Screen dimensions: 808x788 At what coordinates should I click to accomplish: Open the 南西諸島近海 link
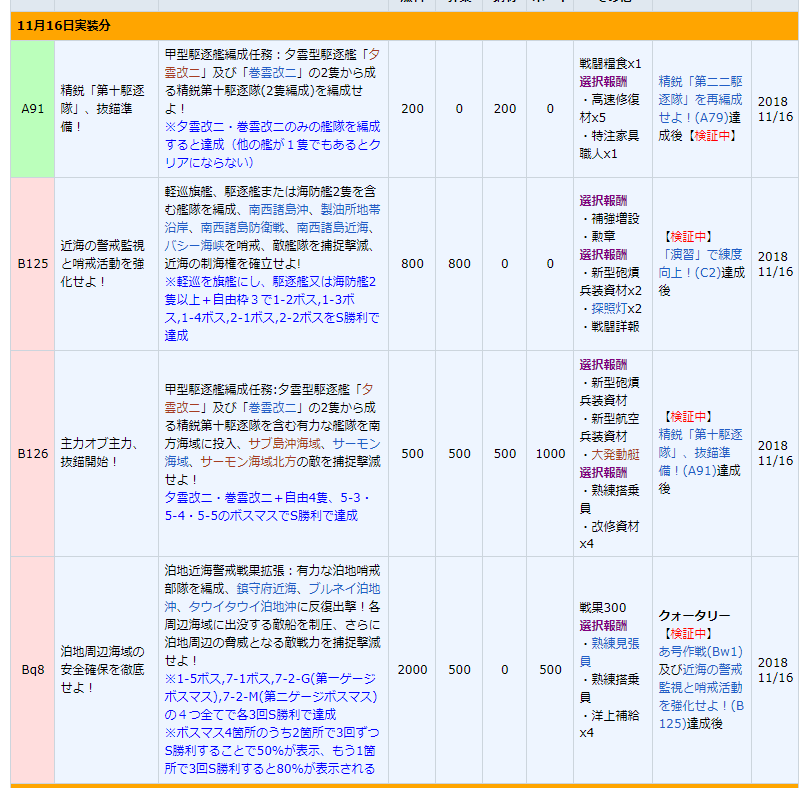[332, 227]
